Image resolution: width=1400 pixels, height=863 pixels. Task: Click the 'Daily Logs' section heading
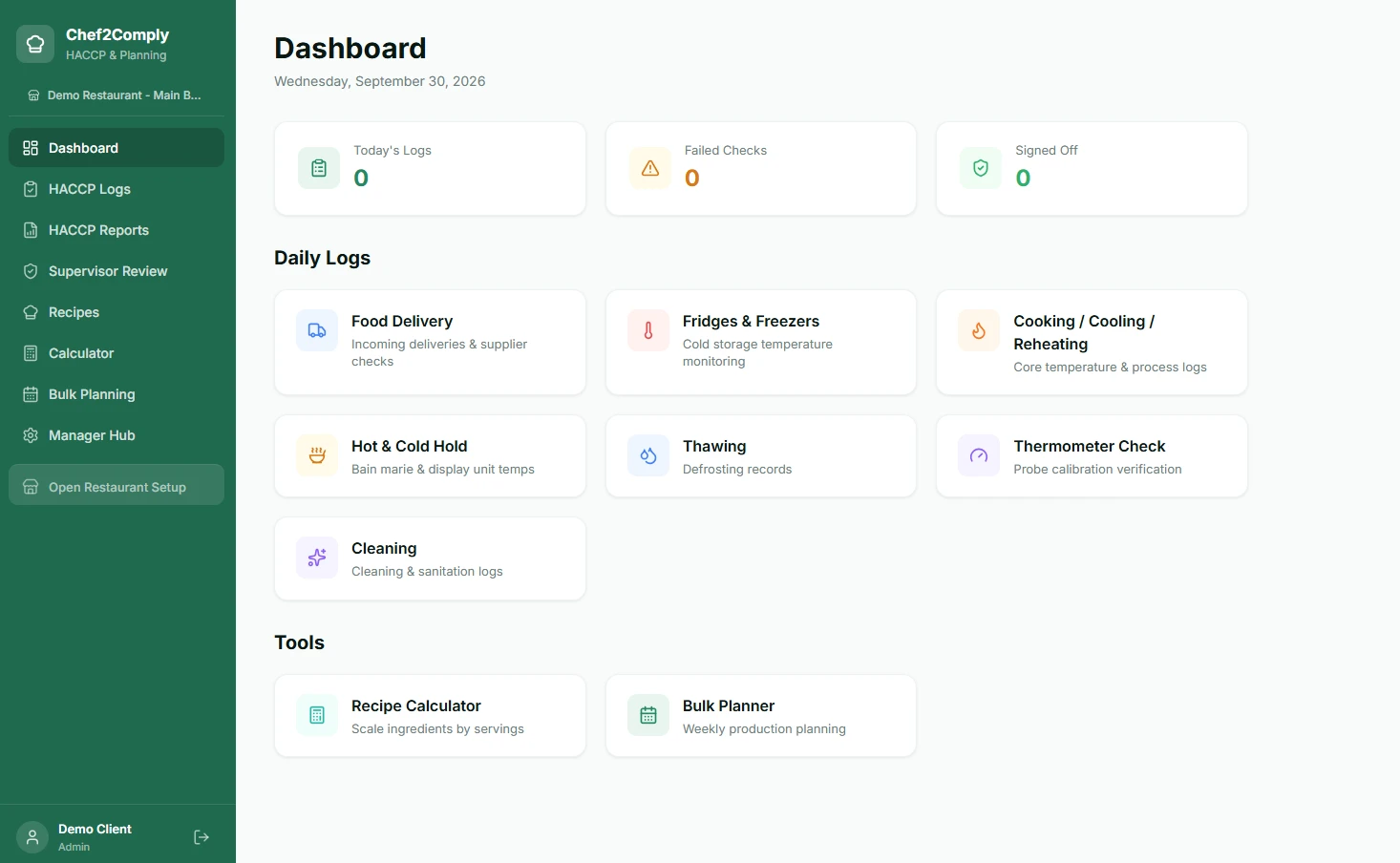pos(322,258)
